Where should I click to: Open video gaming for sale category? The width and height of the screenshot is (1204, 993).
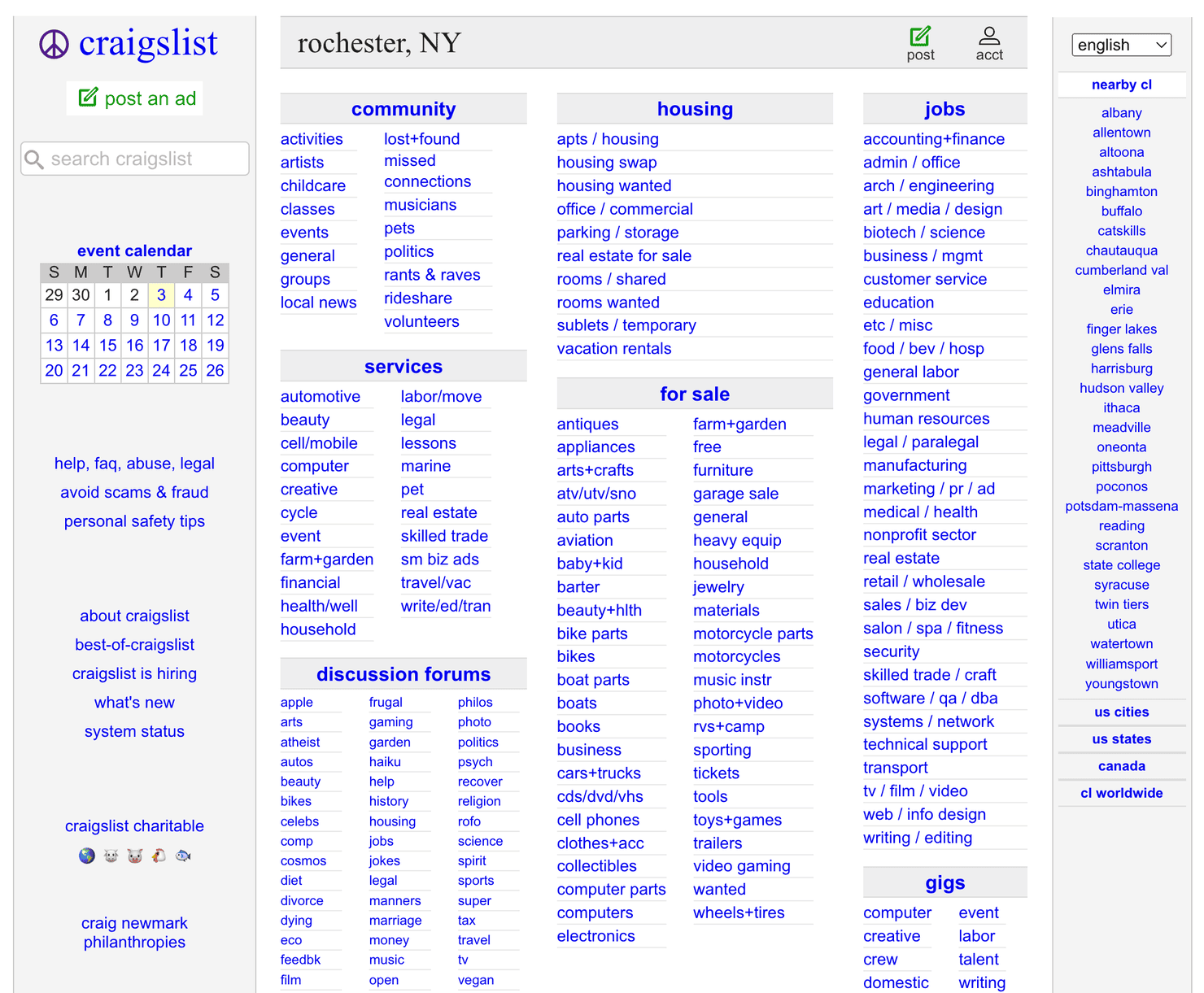point(741,866)
